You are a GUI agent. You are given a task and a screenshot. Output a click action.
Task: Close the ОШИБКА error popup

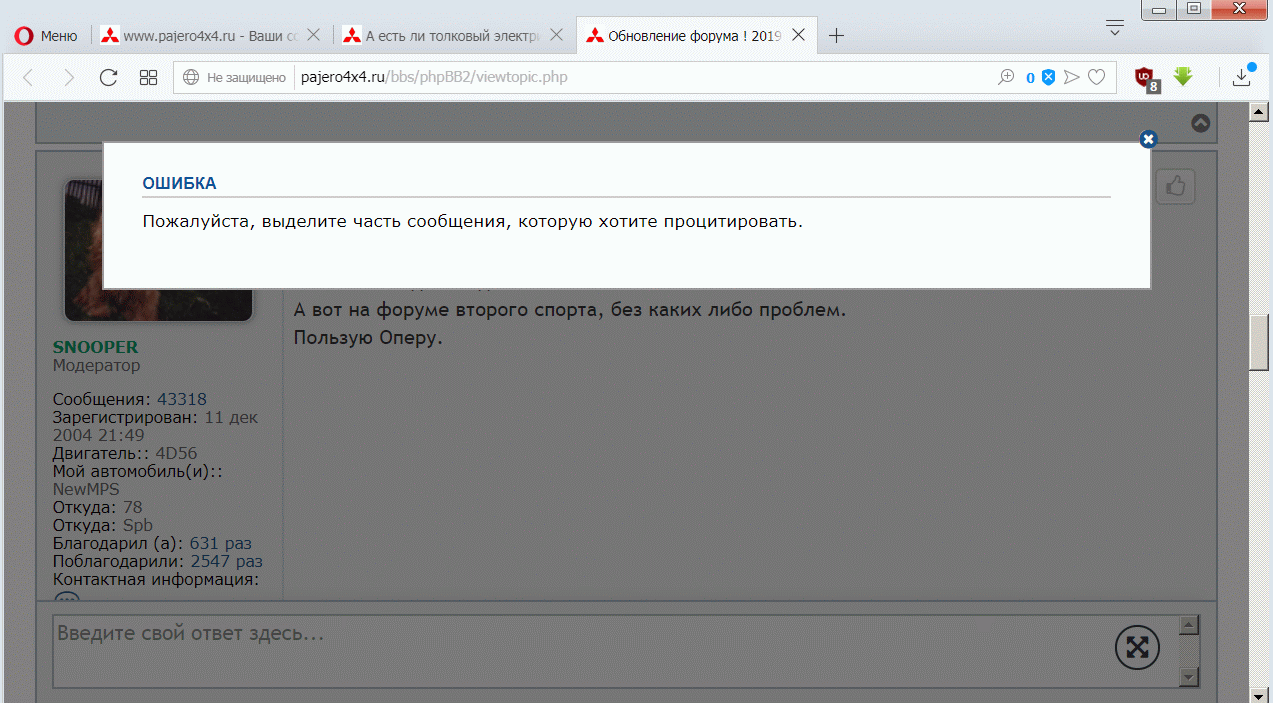tap(1148, 139)
